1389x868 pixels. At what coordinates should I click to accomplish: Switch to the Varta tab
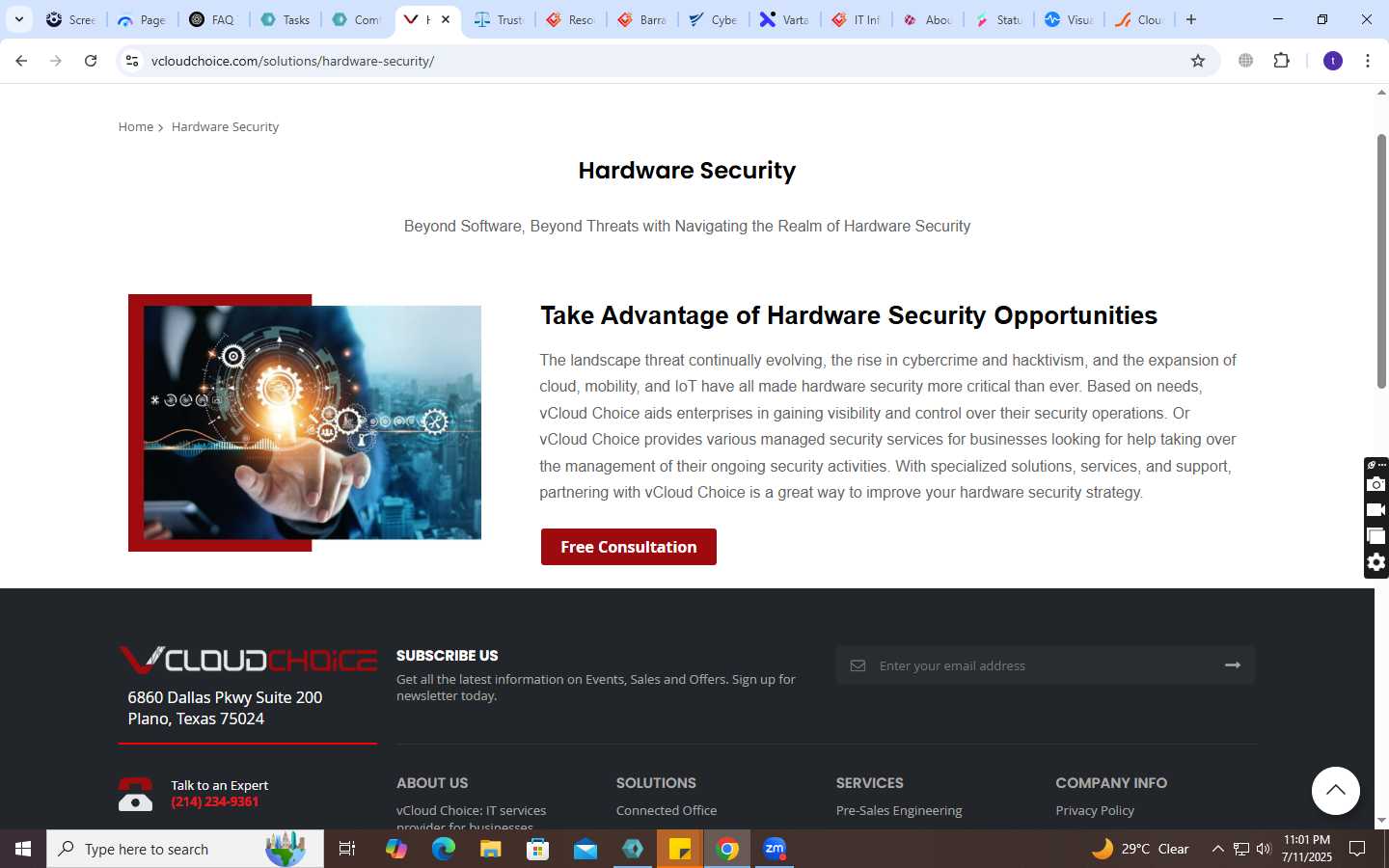click(x=785, y=19)
